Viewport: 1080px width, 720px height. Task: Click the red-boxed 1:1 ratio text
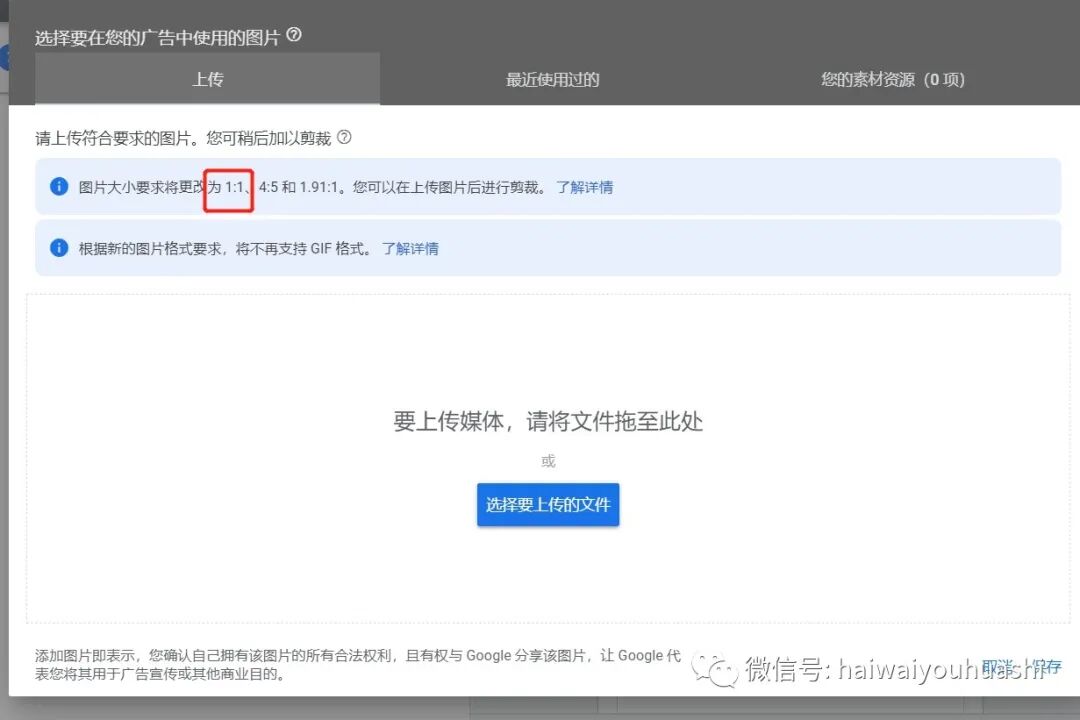tap(226, 187)
